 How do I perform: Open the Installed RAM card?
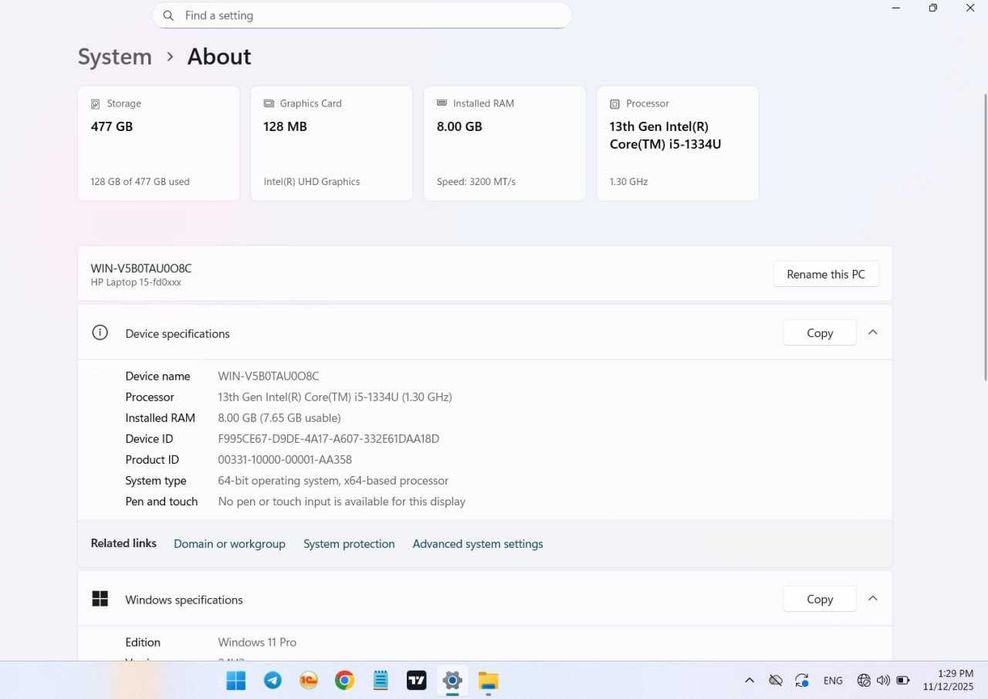505,144
